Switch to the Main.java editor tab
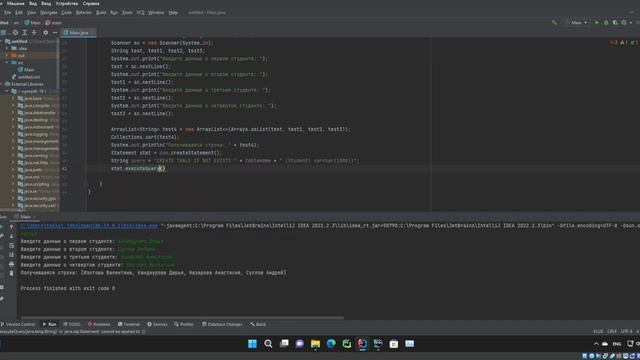Screen dimensions: 640x360 tap(78, 33)
